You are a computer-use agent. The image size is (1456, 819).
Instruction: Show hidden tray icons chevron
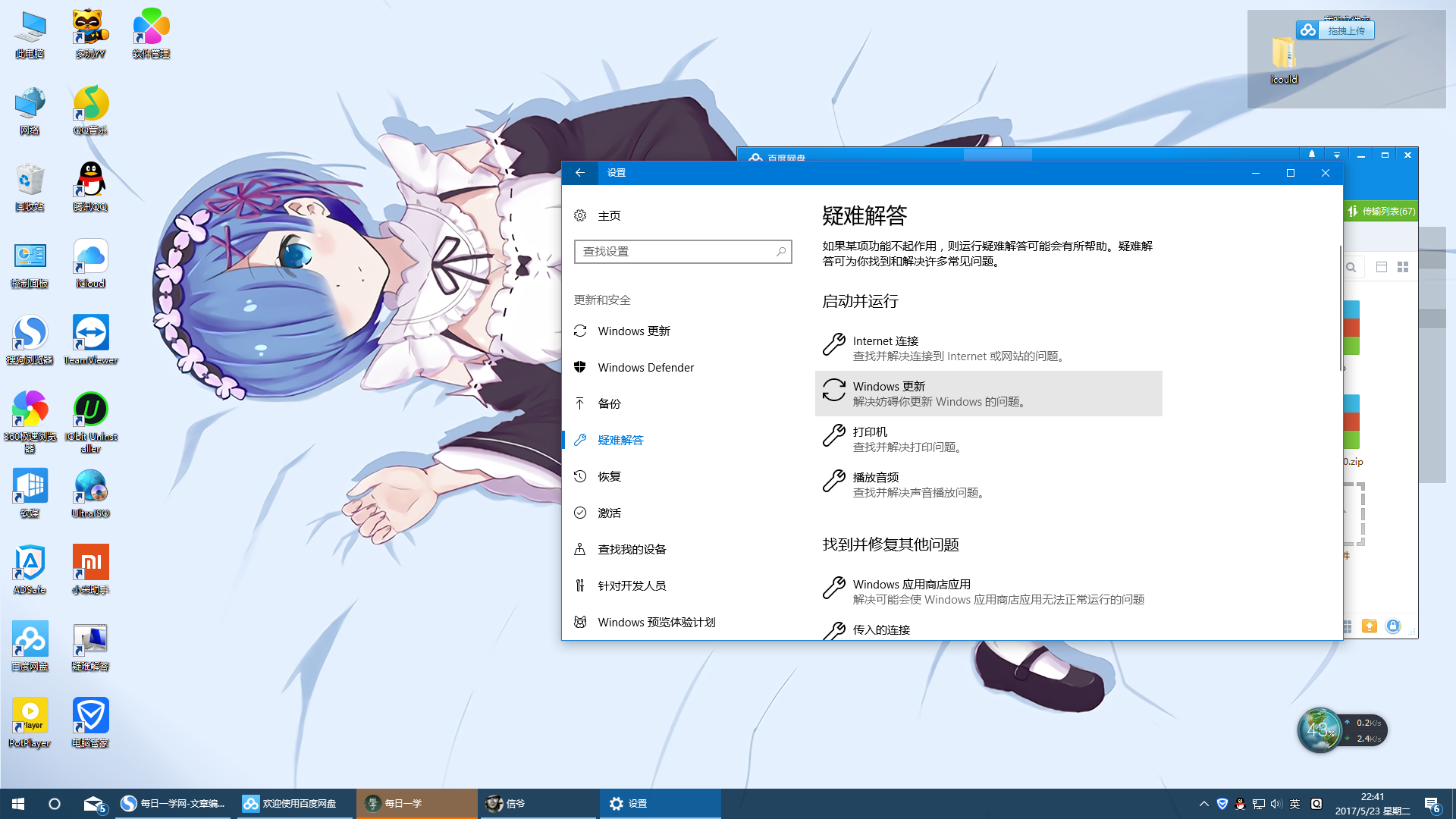(x=1203, y=804)
